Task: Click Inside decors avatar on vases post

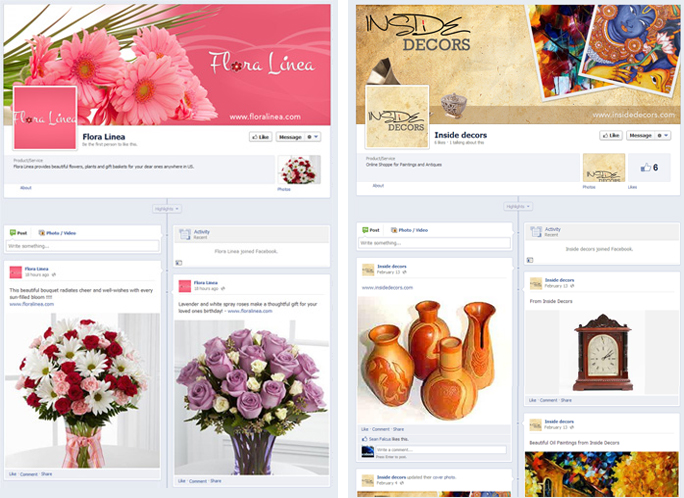Action: [368, 269]
